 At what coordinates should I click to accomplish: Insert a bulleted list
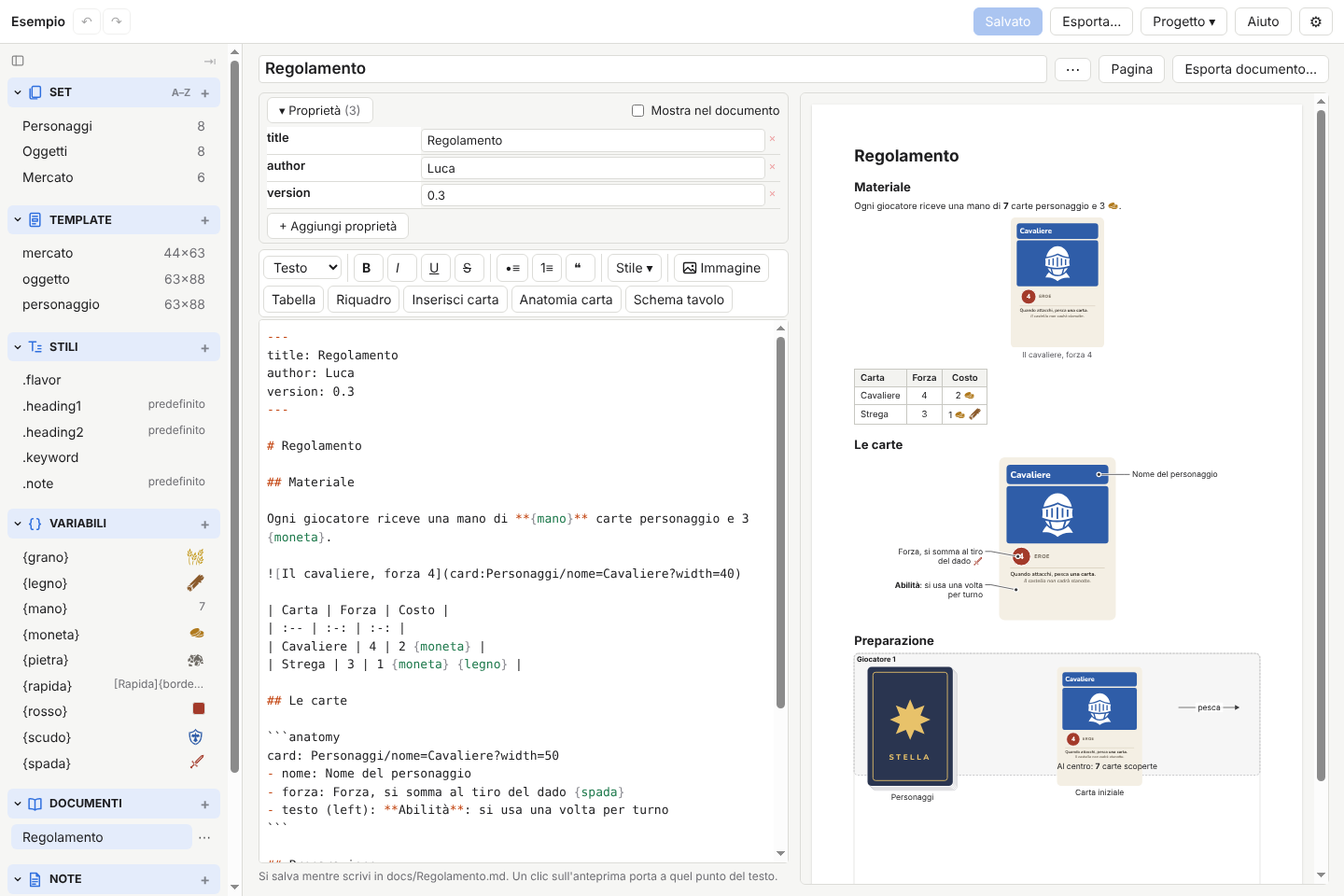coord(512,268)
